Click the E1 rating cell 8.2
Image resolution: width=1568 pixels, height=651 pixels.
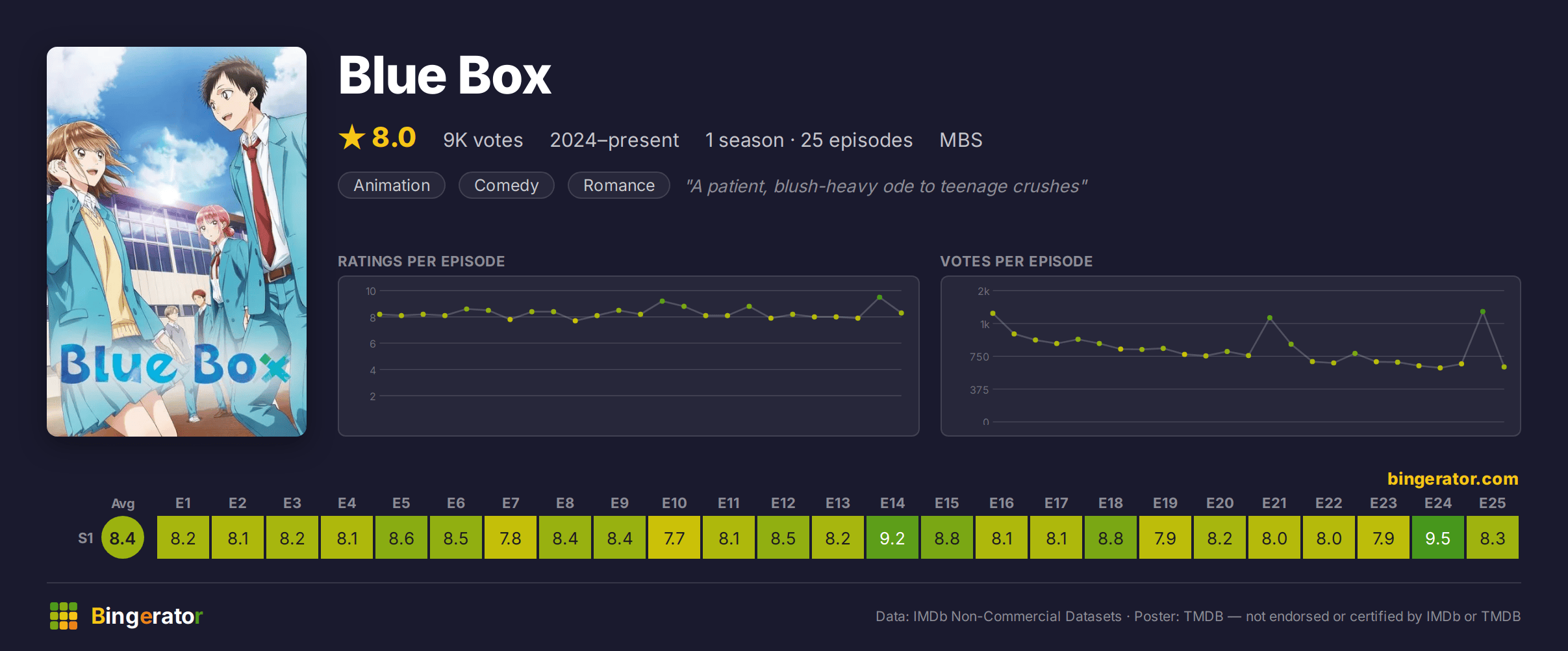[x=183, y=537]
